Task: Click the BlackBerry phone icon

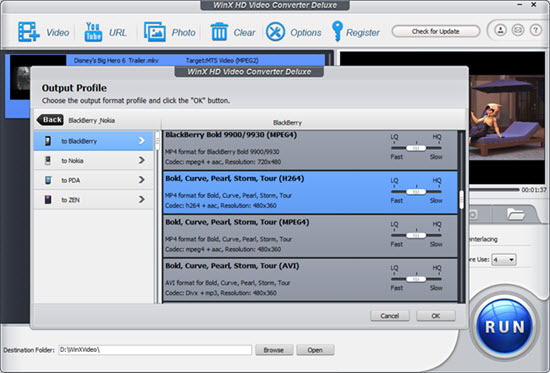Action: click(48, 141)
